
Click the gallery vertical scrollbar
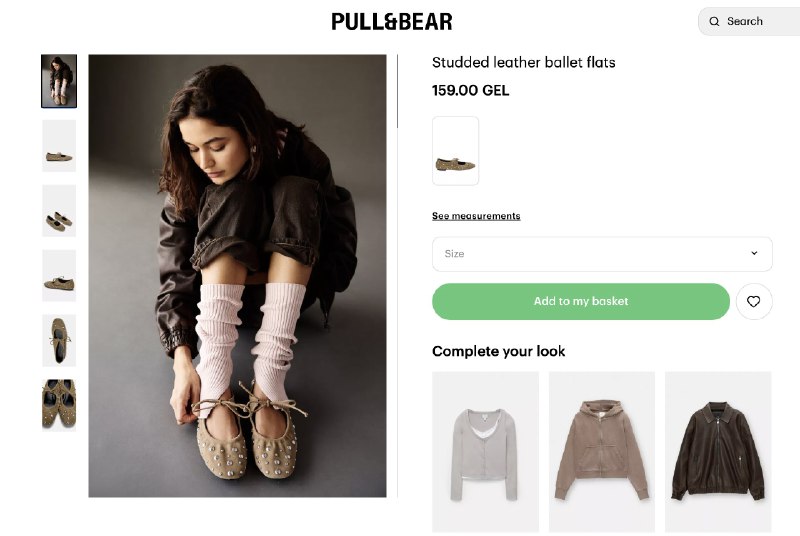coord(397,91)
